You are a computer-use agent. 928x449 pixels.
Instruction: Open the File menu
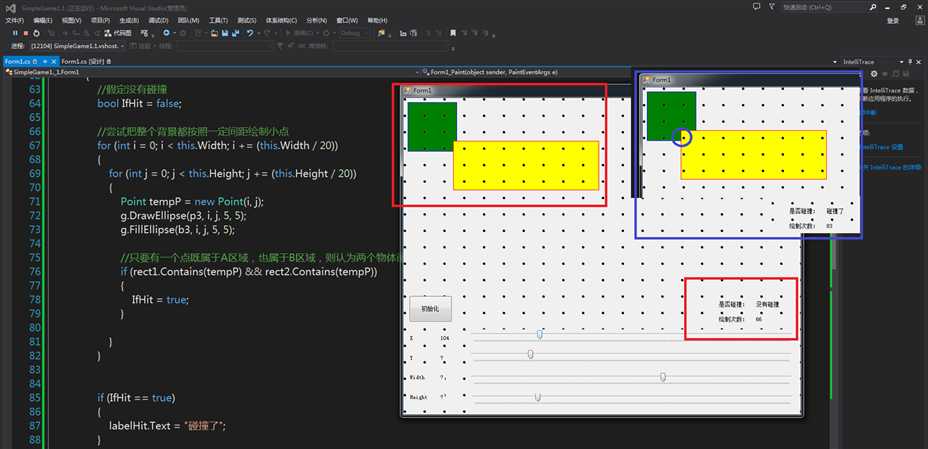(x=15, y=20)
